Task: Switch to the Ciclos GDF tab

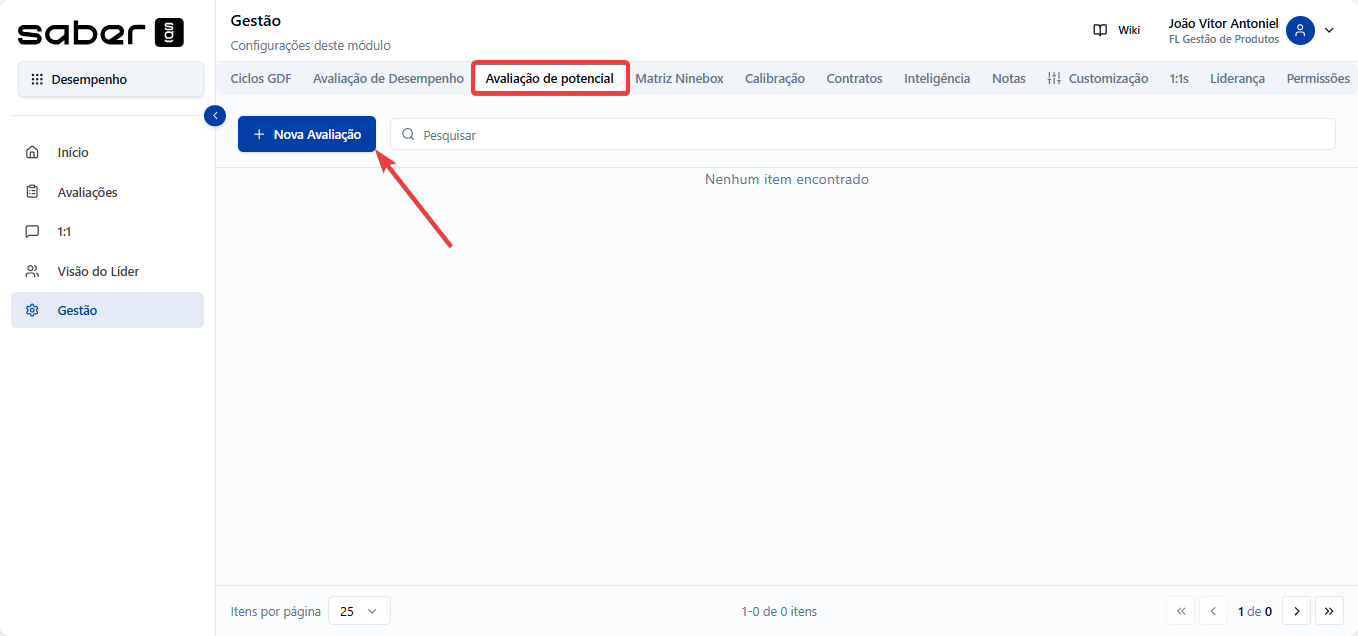Action: click(261, 78)
